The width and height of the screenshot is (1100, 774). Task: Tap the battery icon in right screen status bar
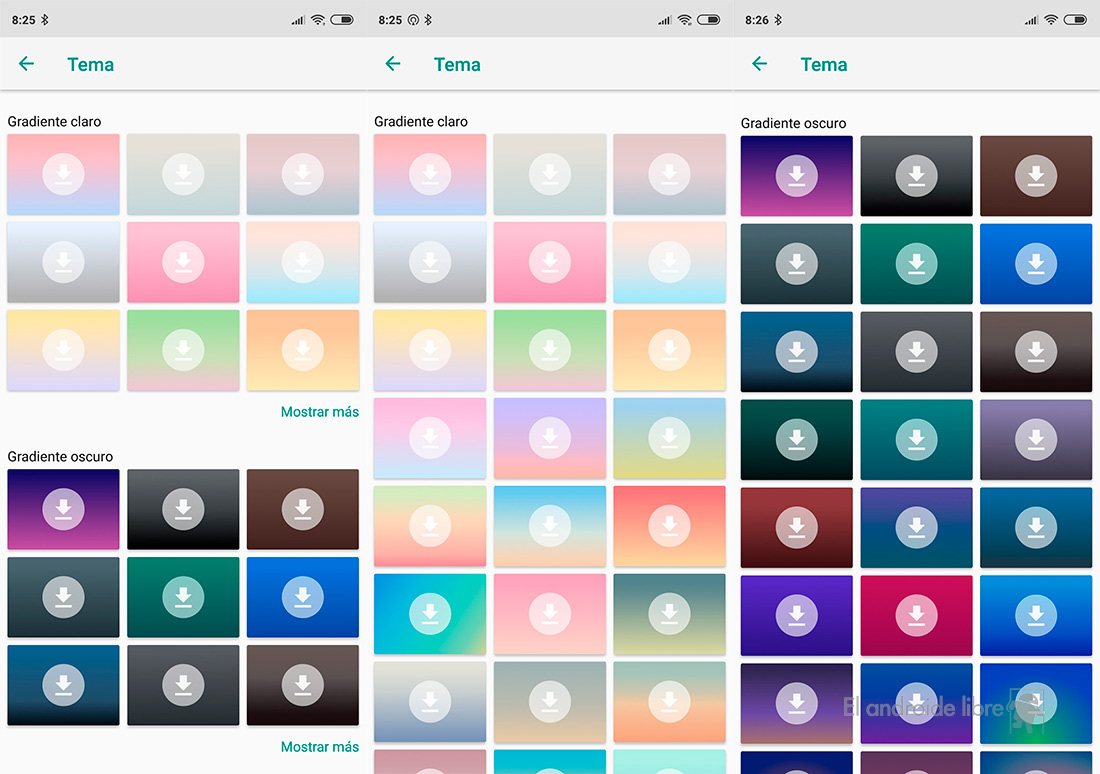click(1075, 19)
